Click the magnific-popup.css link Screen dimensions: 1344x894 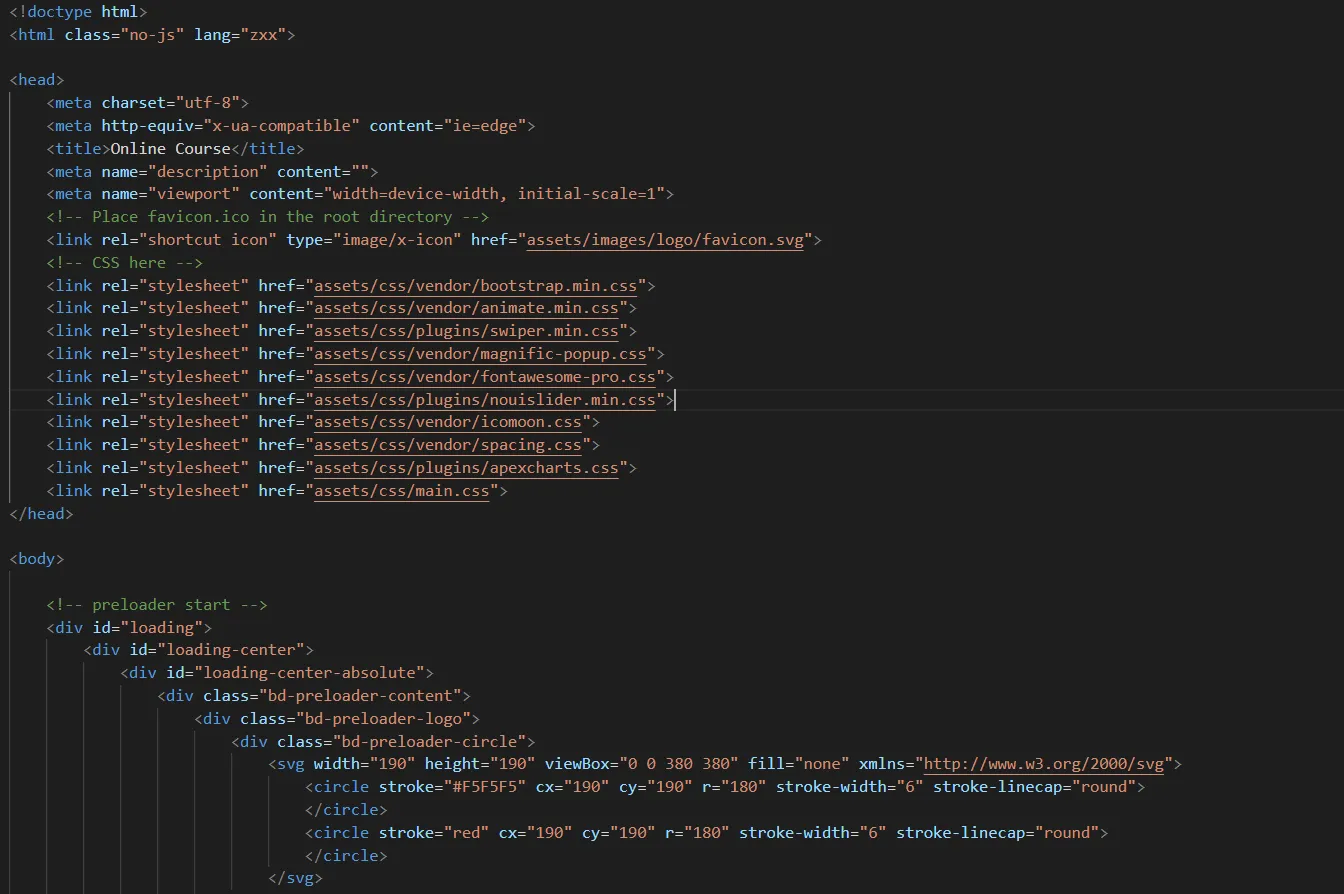pos(481,354)
